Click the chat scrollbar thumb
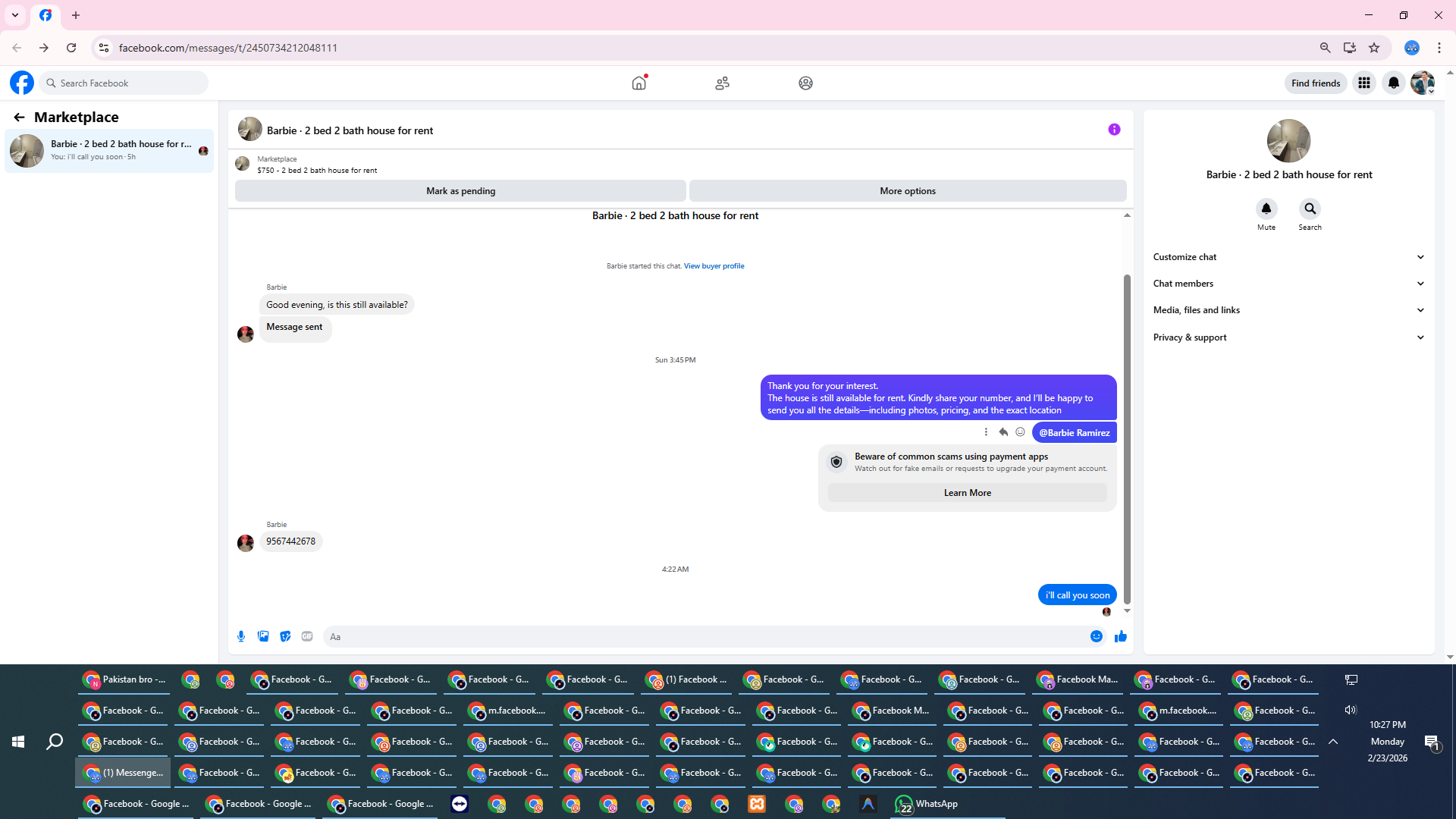The image size is (1456, 819). [1127, 440]
